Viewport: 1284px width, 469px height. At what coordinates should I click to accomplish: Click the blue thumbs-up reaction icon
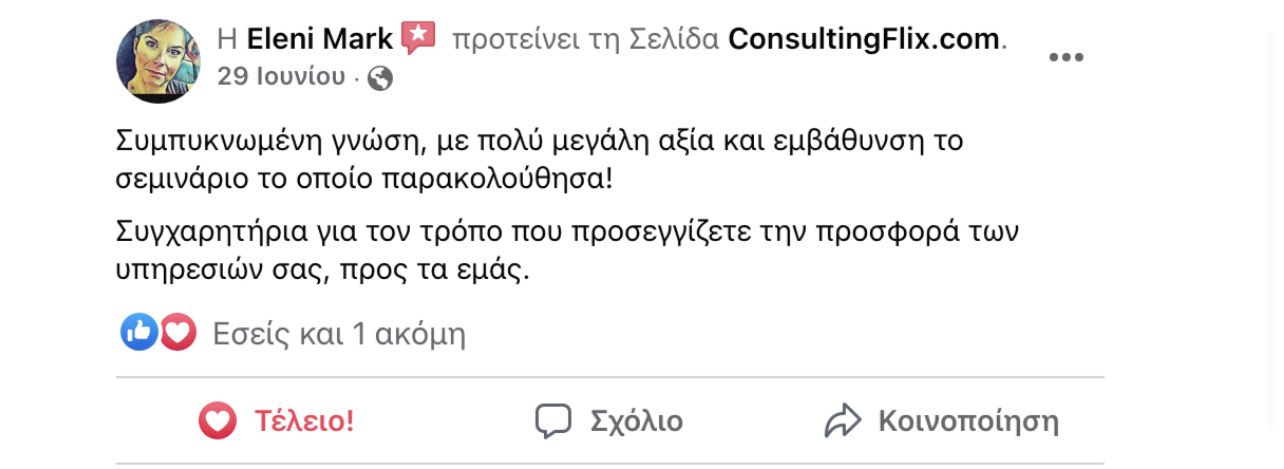pyautogui.click(x=139, y=333)
